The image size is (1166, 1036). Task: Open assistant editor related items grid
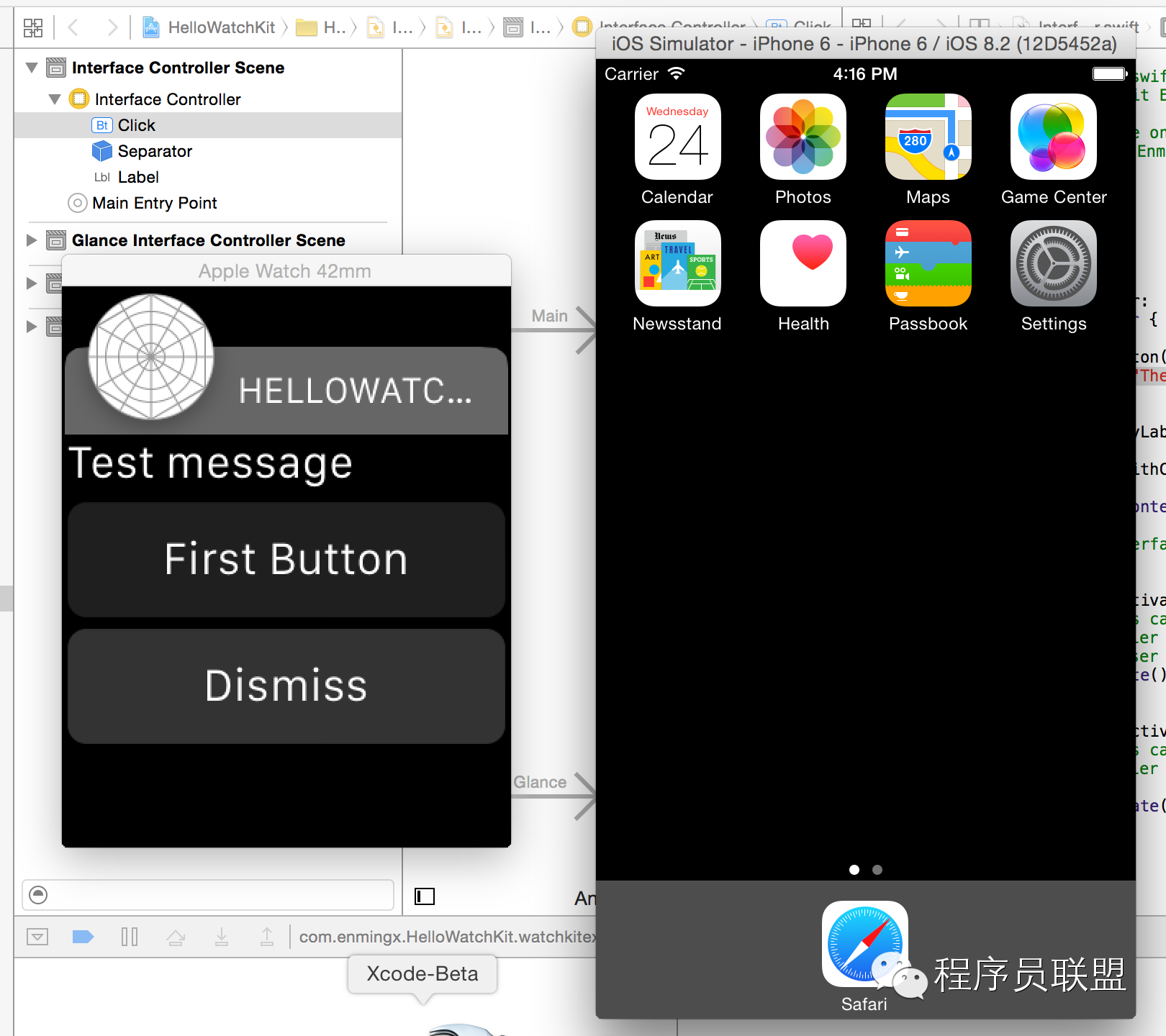coord(862,25)
